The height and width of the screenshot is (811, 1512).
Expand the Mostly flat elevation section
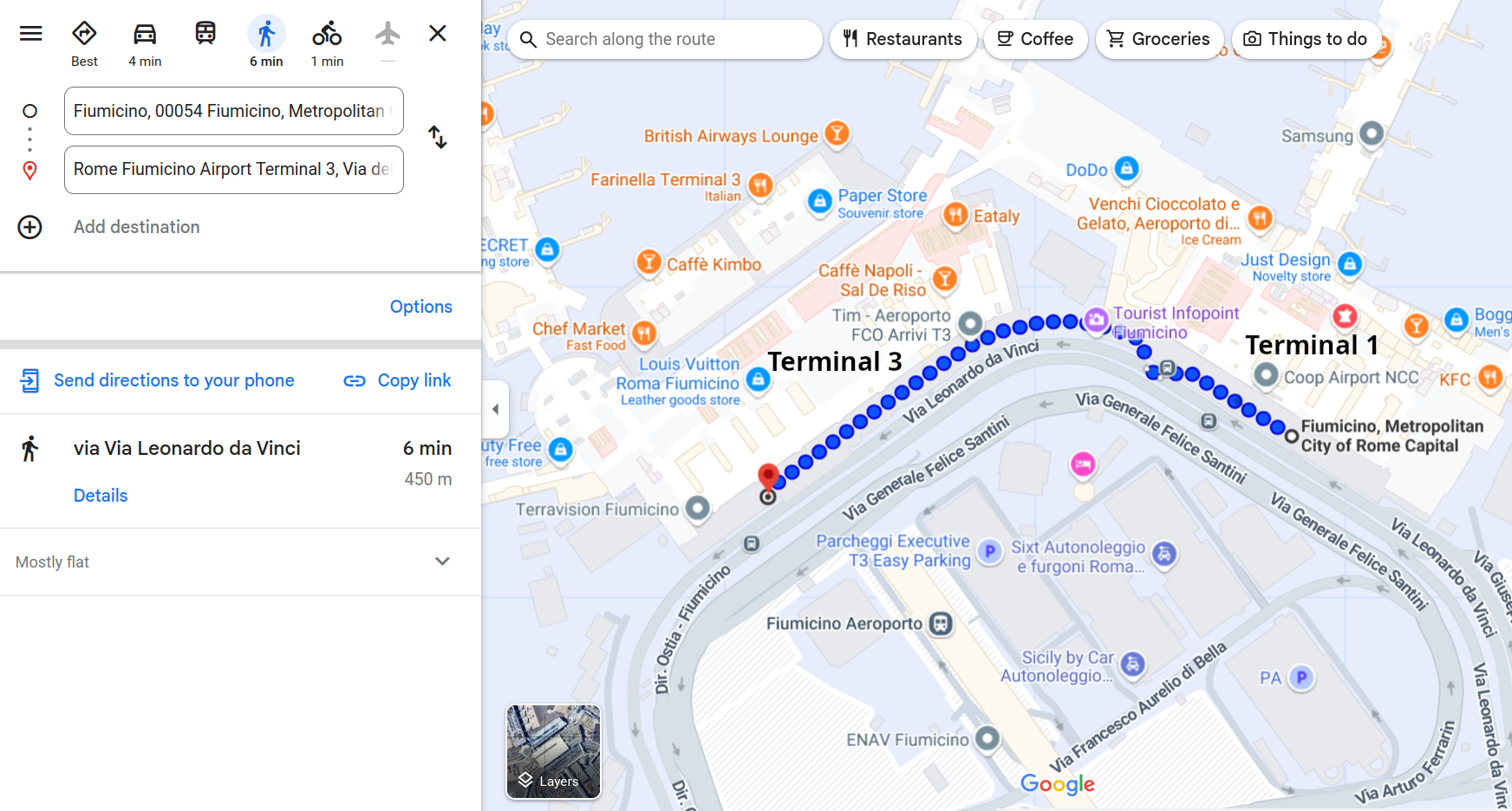tap(442, 561)
